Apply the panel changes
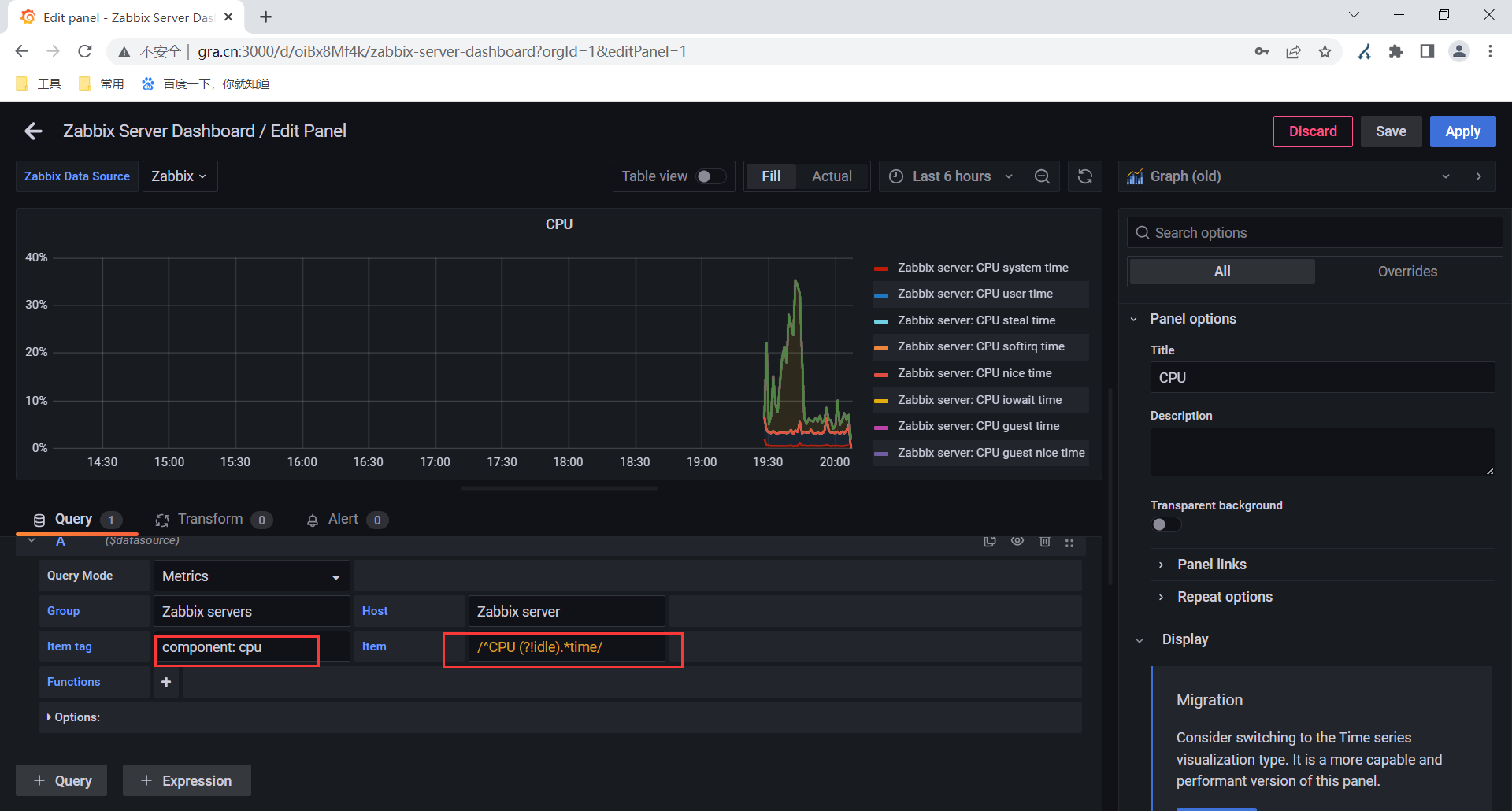This screenshot has width=1512, height=811. coord(1462,131)
